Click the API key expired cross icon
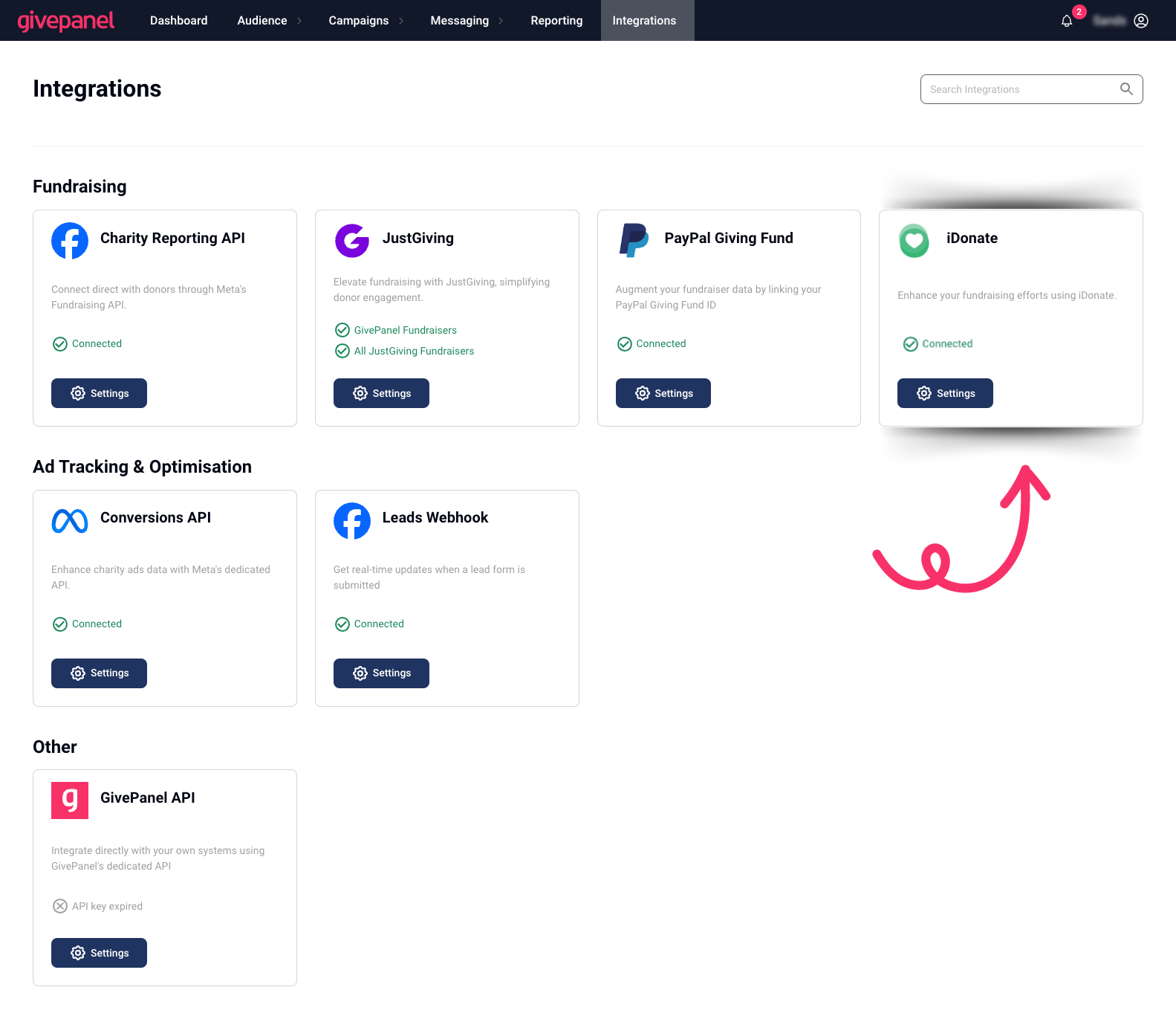This screenshot has height=1019, width=1176. click(x=60, y=906)
